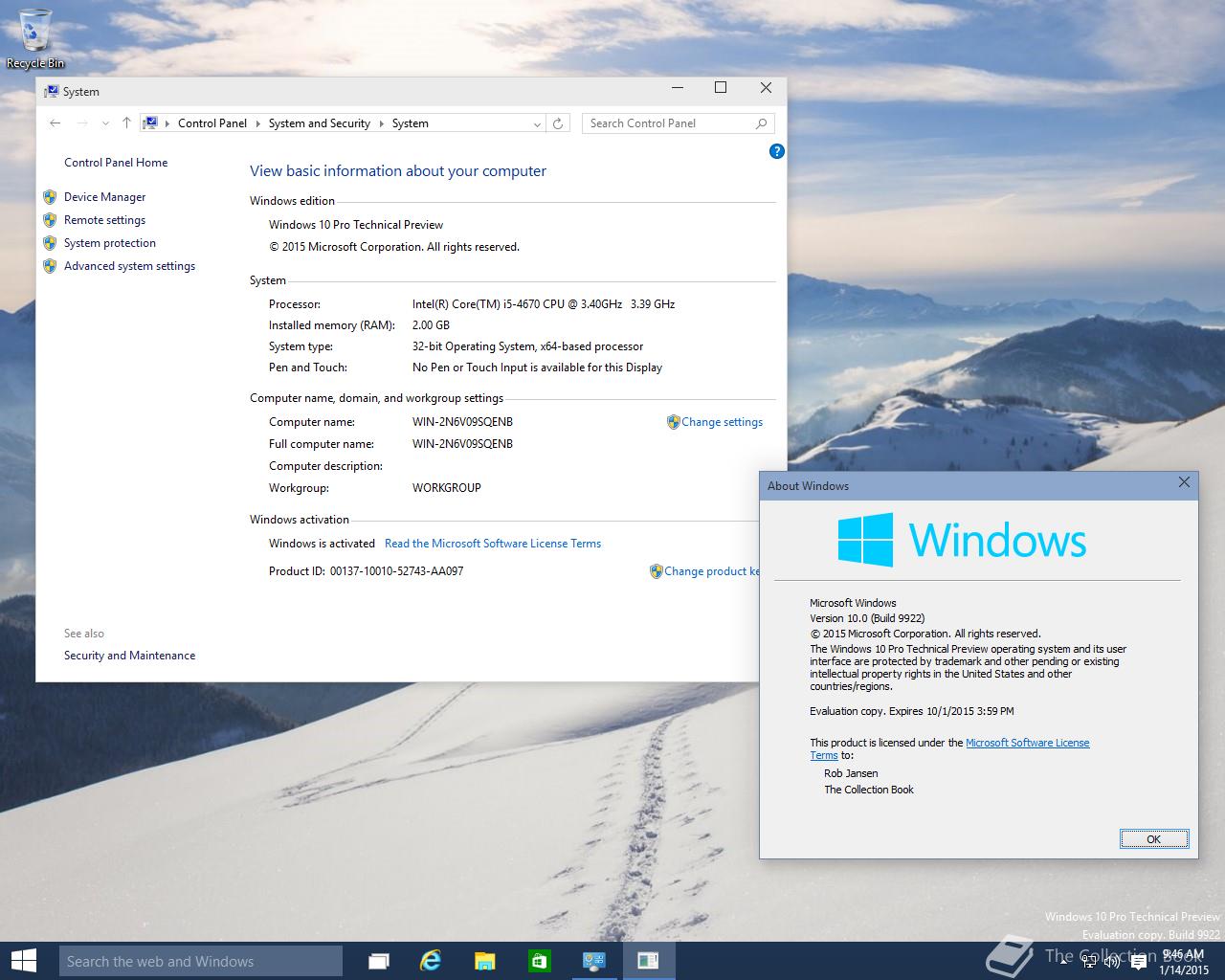The image size is (1225, 980).
Task: Open File Explorer from the taskbar
Action: (x=485, y=961)
